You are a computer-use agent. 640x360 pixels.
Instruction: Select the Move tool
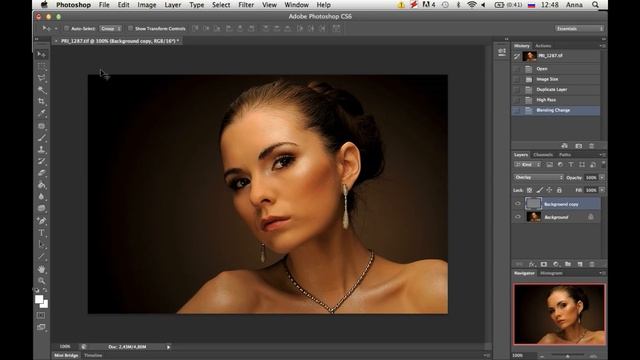coord(41,54)
